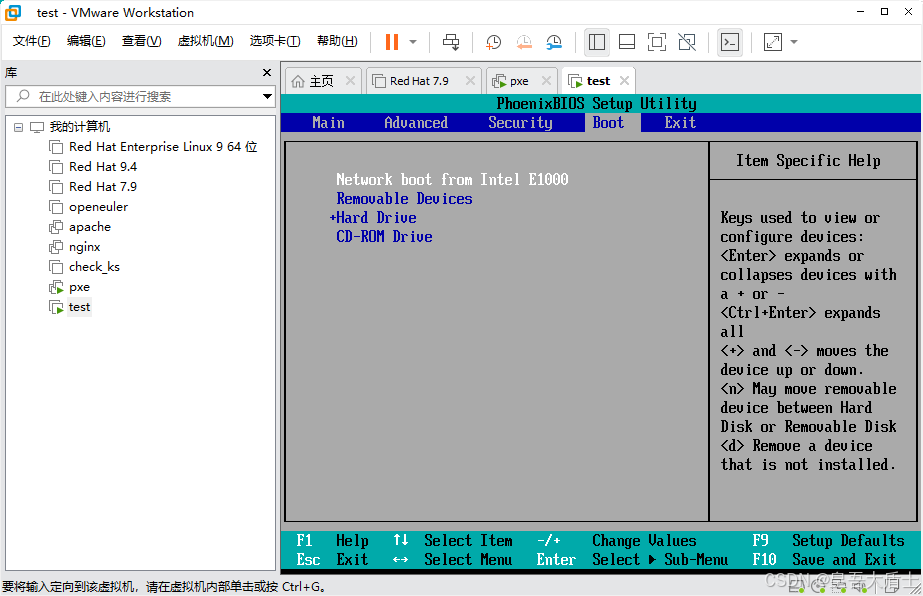Screen dimensions: 923x596
Task: Open the 虚拟机(M) menu
Action: point(205,41)
